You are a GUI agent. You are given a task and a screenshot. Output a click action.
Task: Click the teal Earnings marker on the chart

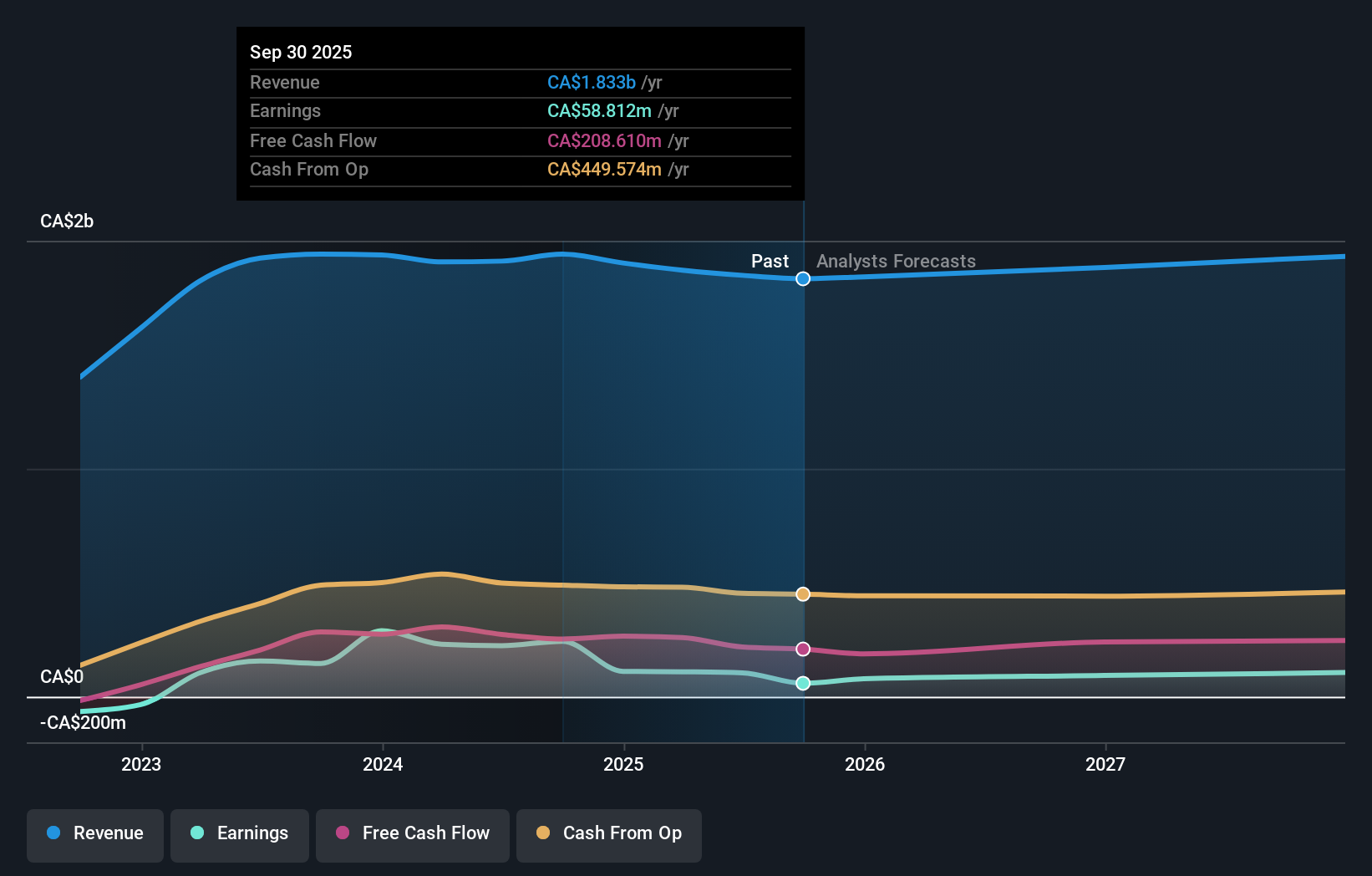(x=803, y=684)
